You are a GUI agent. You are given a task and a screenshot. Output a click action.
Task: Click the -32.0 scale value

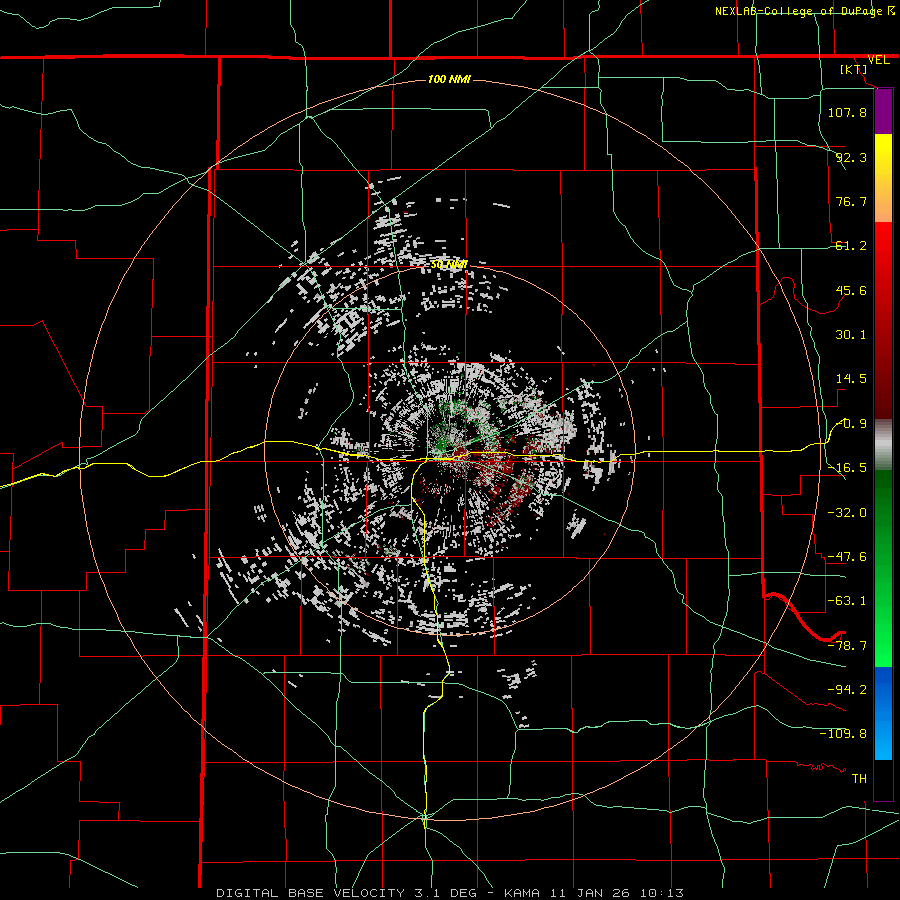(x=847, y=513)
